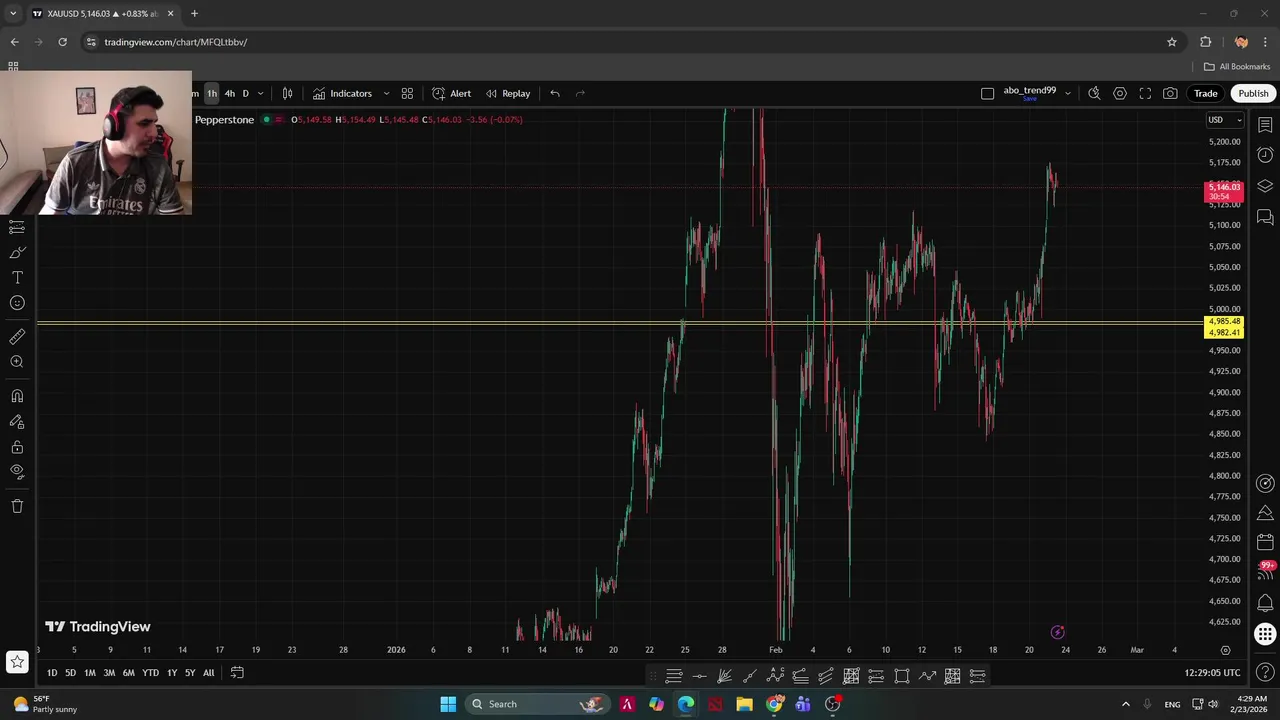Take a chart snapshot with camera icon

click(x=1170, y=93)
